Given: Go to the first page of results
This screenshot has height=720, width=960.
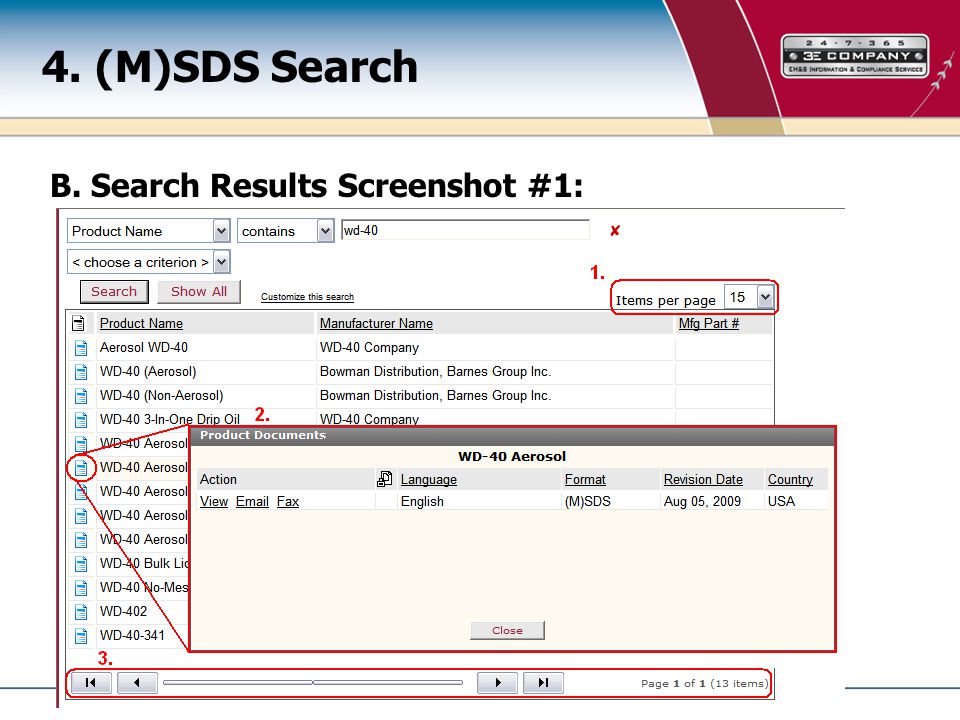Looking at the screenshot, I should pos(91,683).
